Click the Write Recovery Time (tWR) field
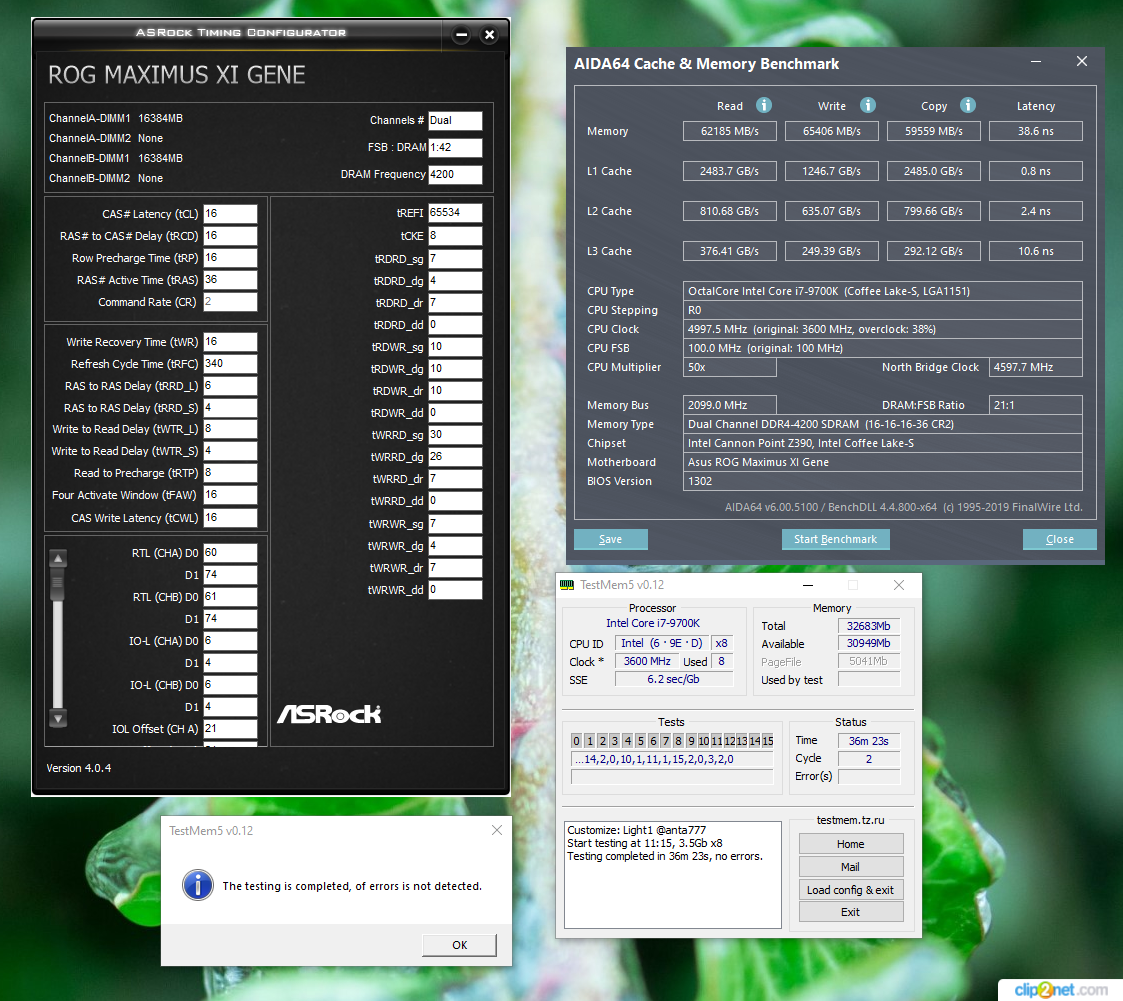1123x1001 pixels. [230, 342]
